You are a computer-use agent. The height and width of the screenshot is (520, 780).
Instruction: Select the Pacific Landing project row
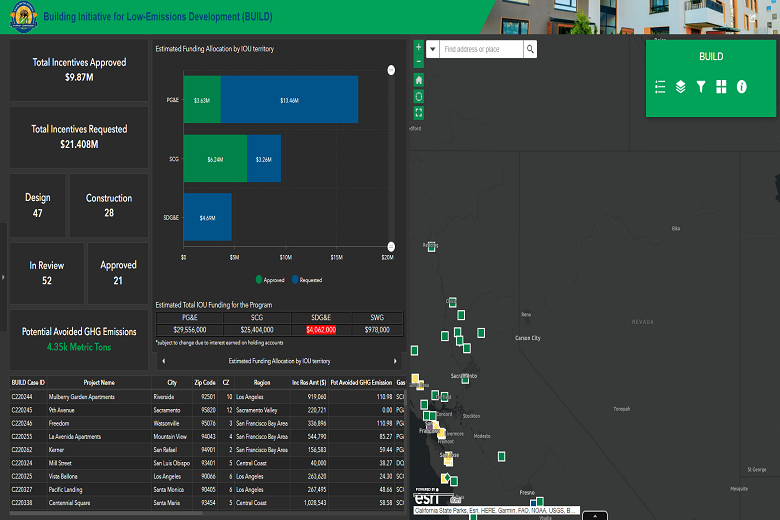[x=207, y=490]
